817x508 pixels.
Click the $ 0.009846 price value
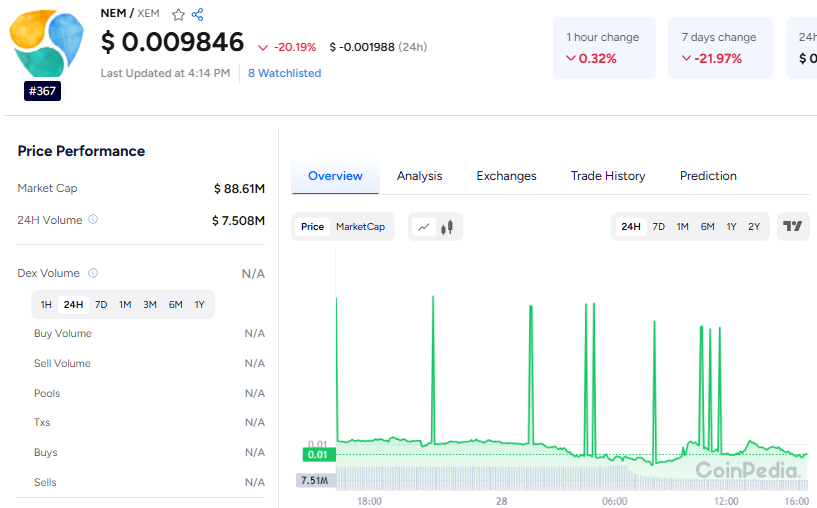tap(172, 42)
